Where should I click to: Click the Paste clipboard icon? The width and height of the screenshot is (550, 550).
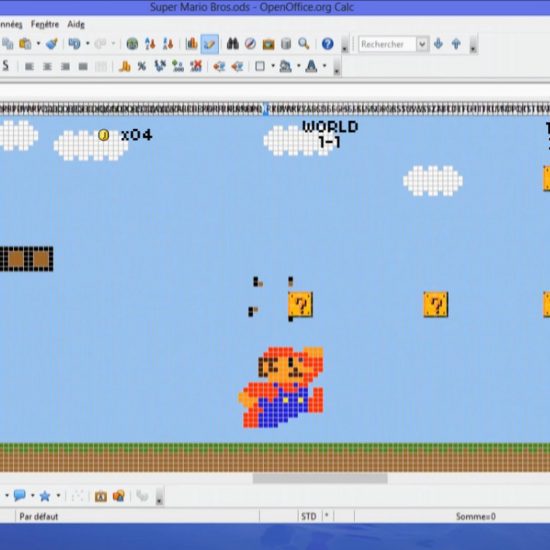point(25,44)
